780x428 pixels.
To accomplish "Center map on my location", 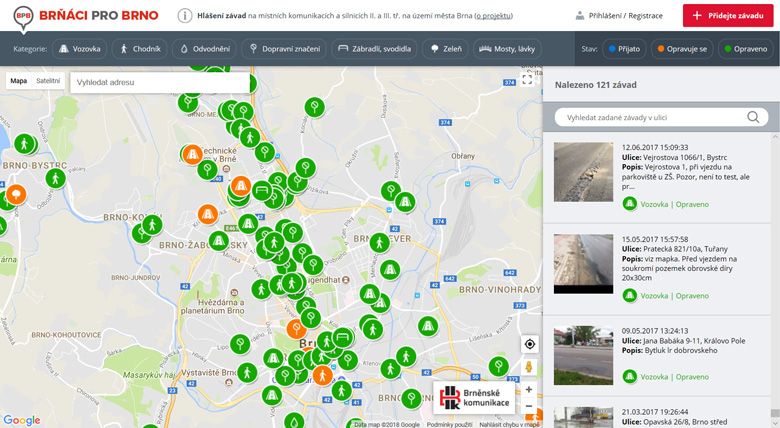I will click(x=529, y=344).
